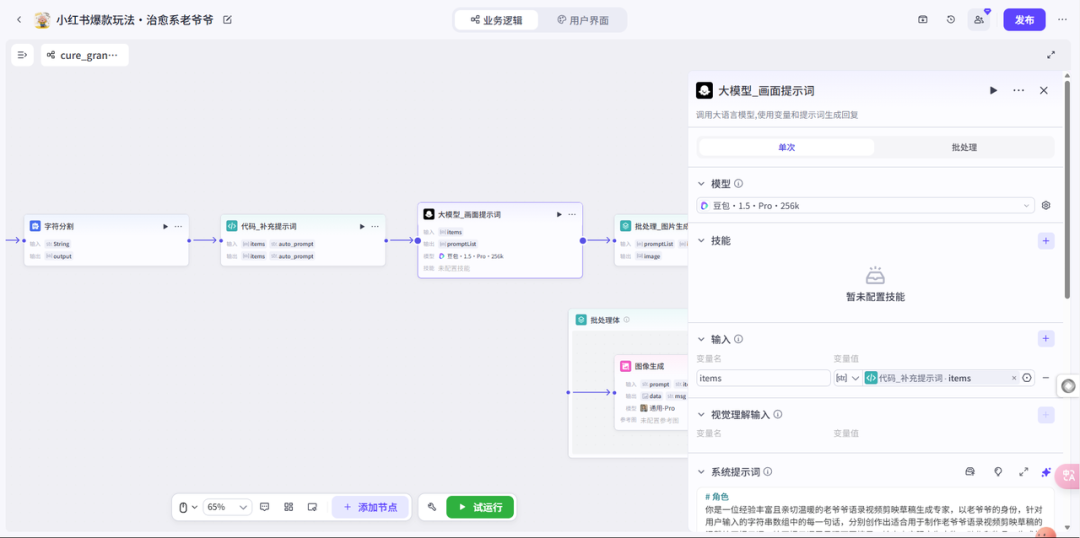Image resolution: width=1080 pixels, height=538 pixels.
Task: Click the items variable name field
Action: click(x=763, y=377)
